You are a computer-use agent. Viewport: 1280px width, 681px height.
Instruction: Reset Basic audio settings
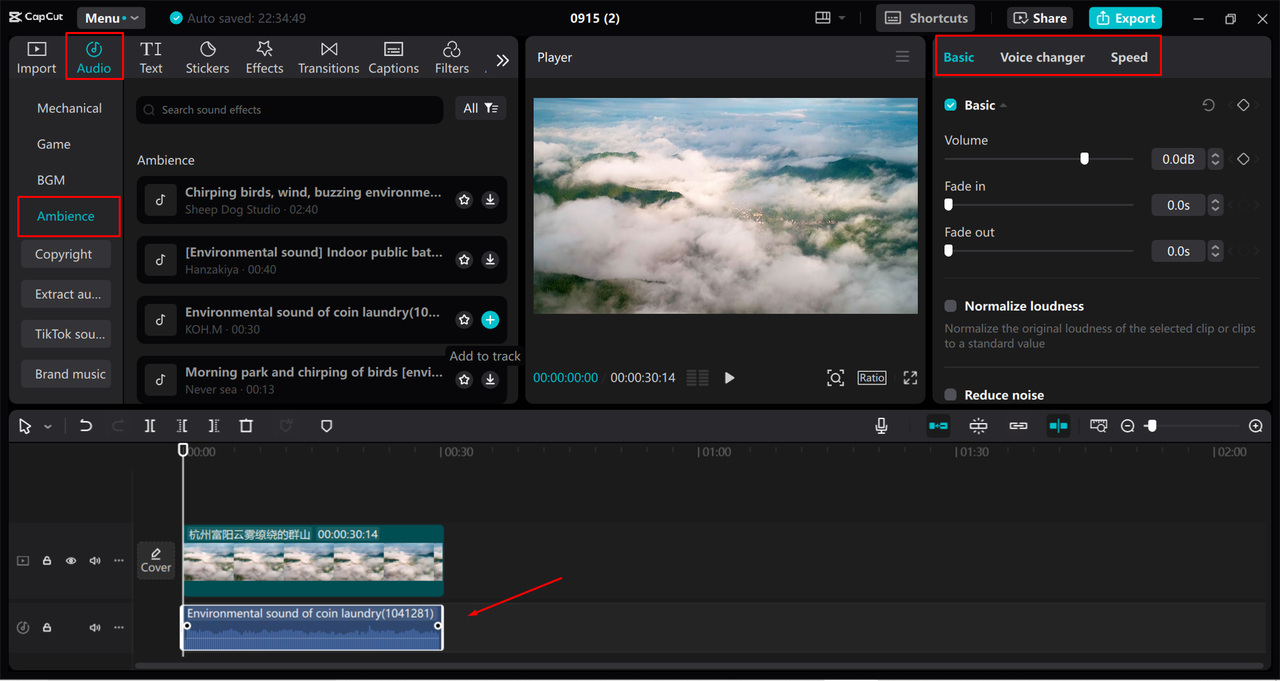coord(1208,105)
